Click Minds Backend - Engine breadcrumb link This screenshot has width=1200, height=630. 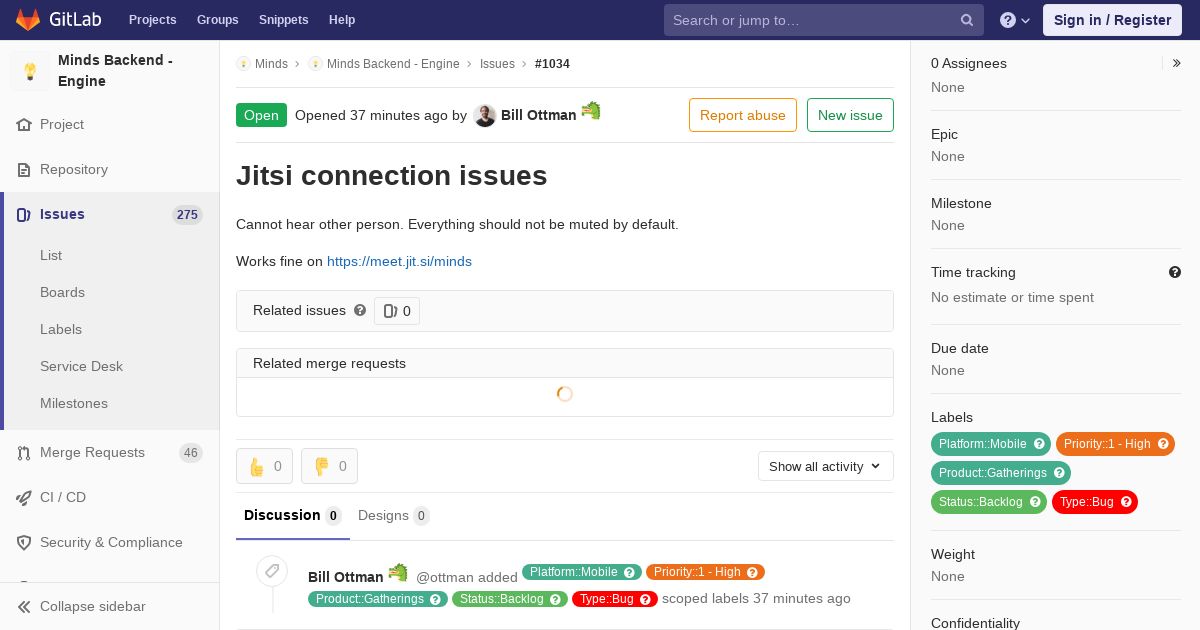pos(393,64)
